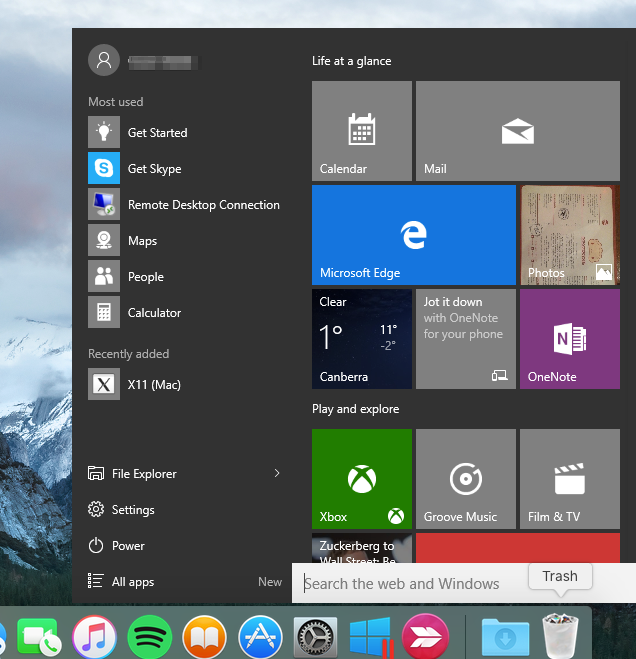Screen dimensions: 636x659
Task: Launch the purple OneNote tile
Action: tap(570, 339)
